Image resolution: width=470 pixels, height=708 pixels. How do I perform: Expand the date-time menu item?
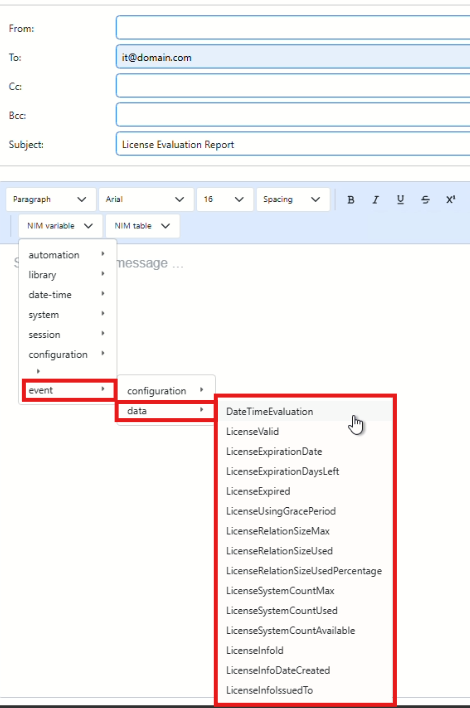(x=67, y=294)
